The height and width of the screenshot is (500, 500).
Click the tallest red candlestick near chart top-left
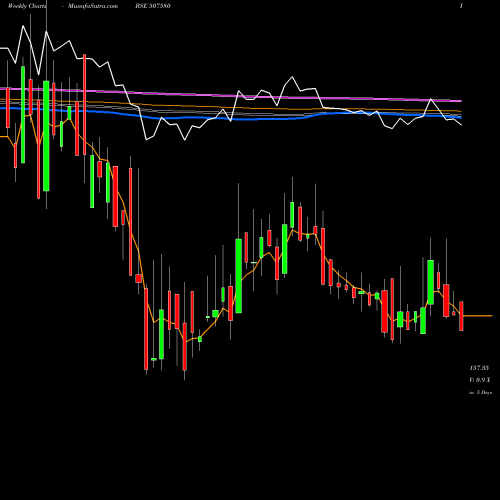pyautogui.click(x=85, y=104)
